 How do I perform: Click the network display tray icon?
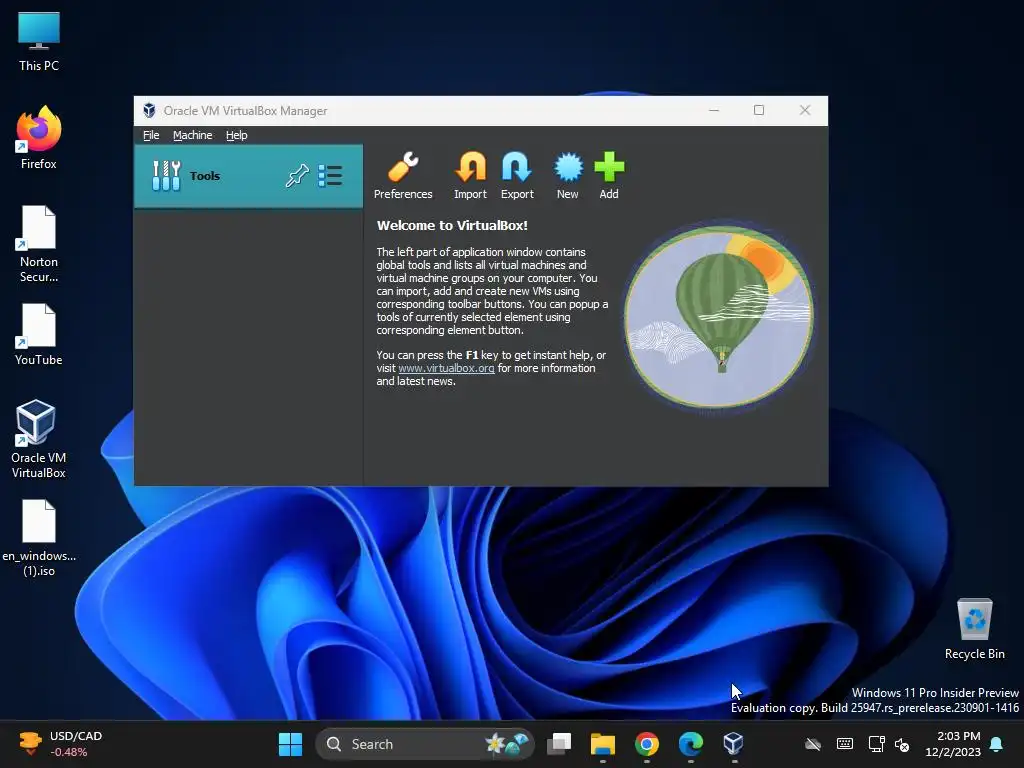coord(876,744)
